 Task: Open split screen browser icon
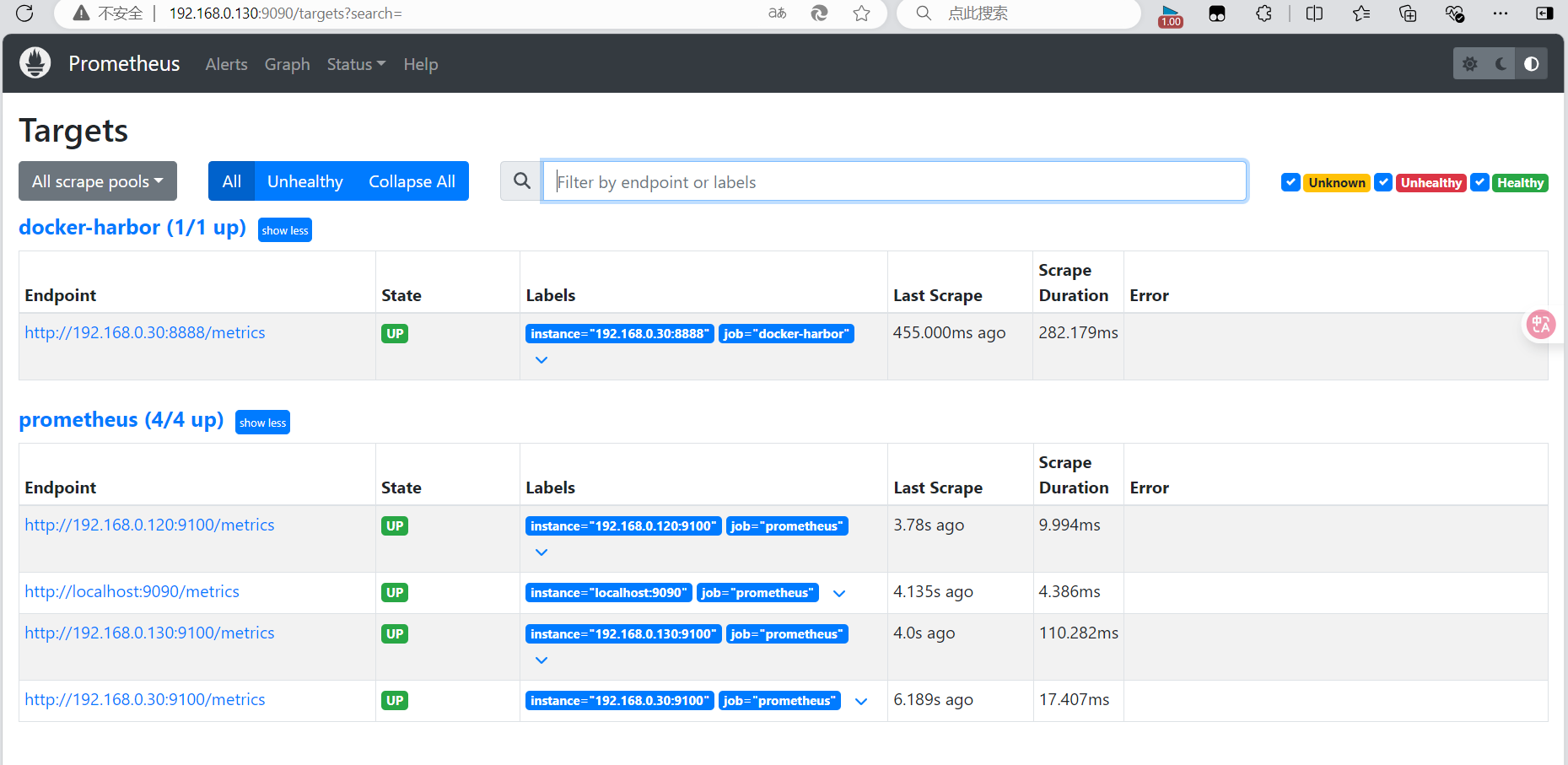tap(1314, 13)
